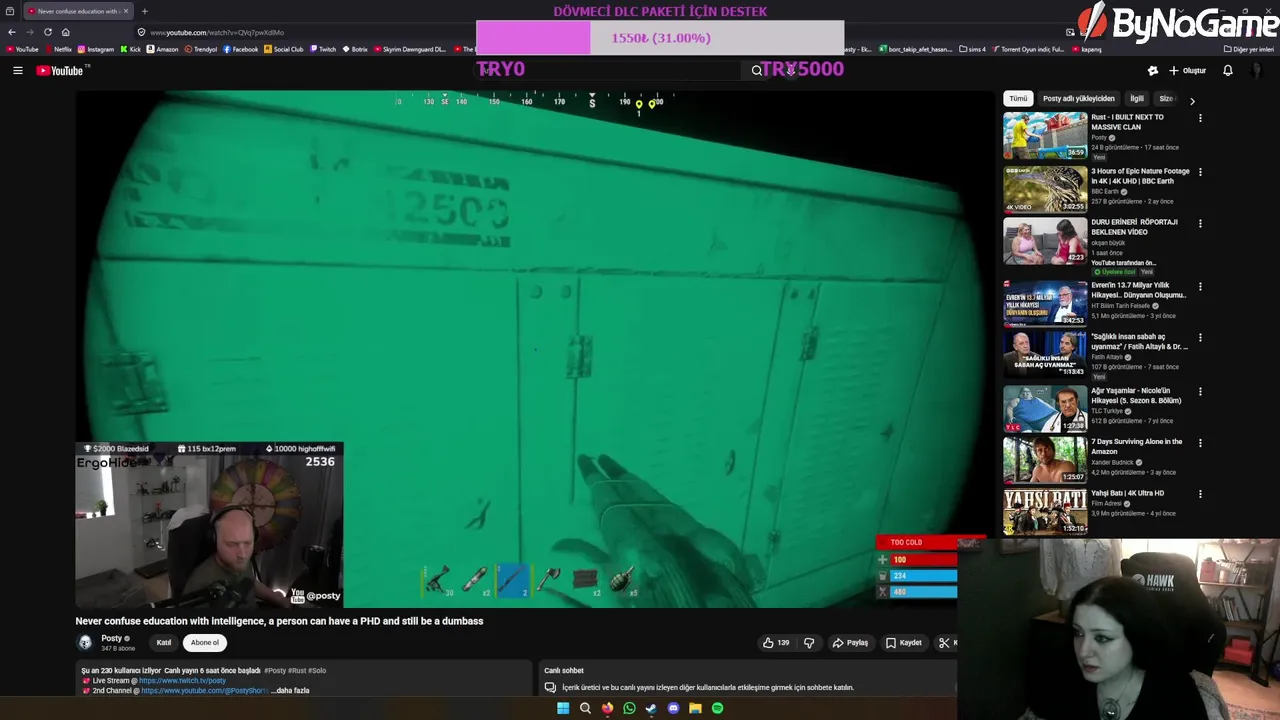The height and width of the screenshot is (720, 1280).
Task: Open options menu for Epic Nature Footage video
Action: (1200, 172)
